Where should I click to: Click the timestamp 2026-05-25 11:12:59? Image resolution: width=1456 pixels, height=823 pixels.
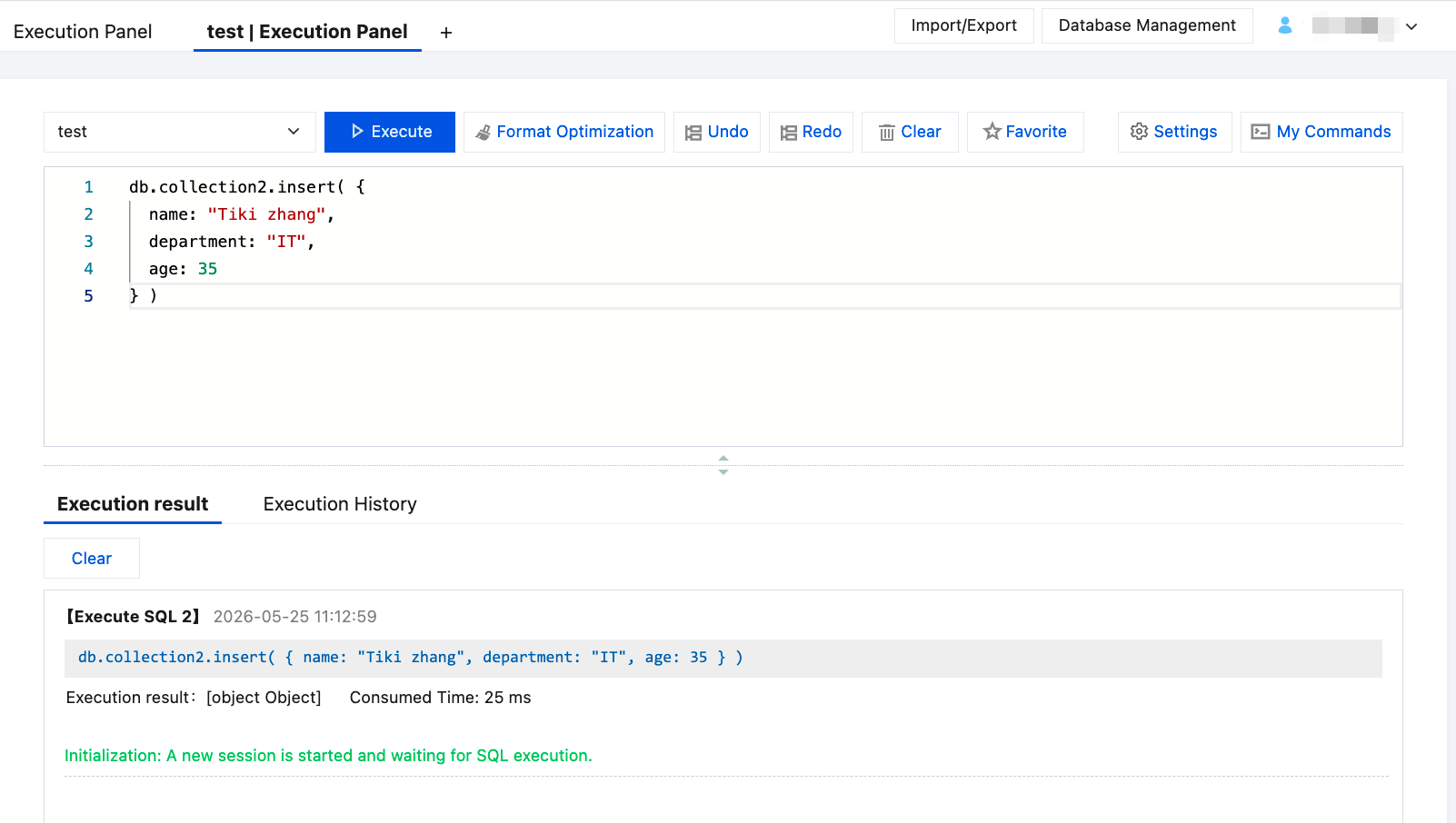point(294,617)
